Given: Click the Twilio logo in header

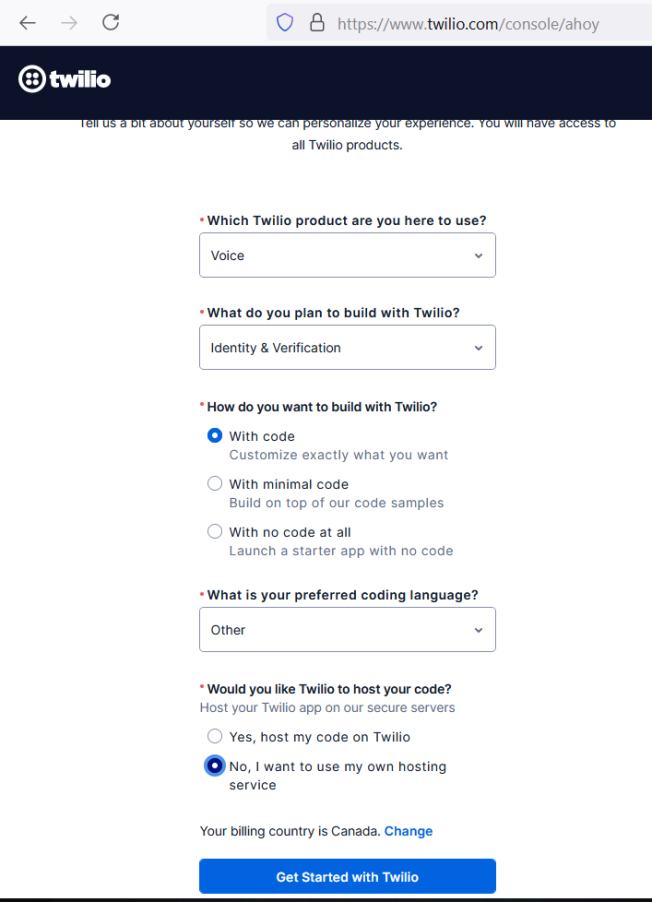Looking at the screenshot, I should [65, 79].
